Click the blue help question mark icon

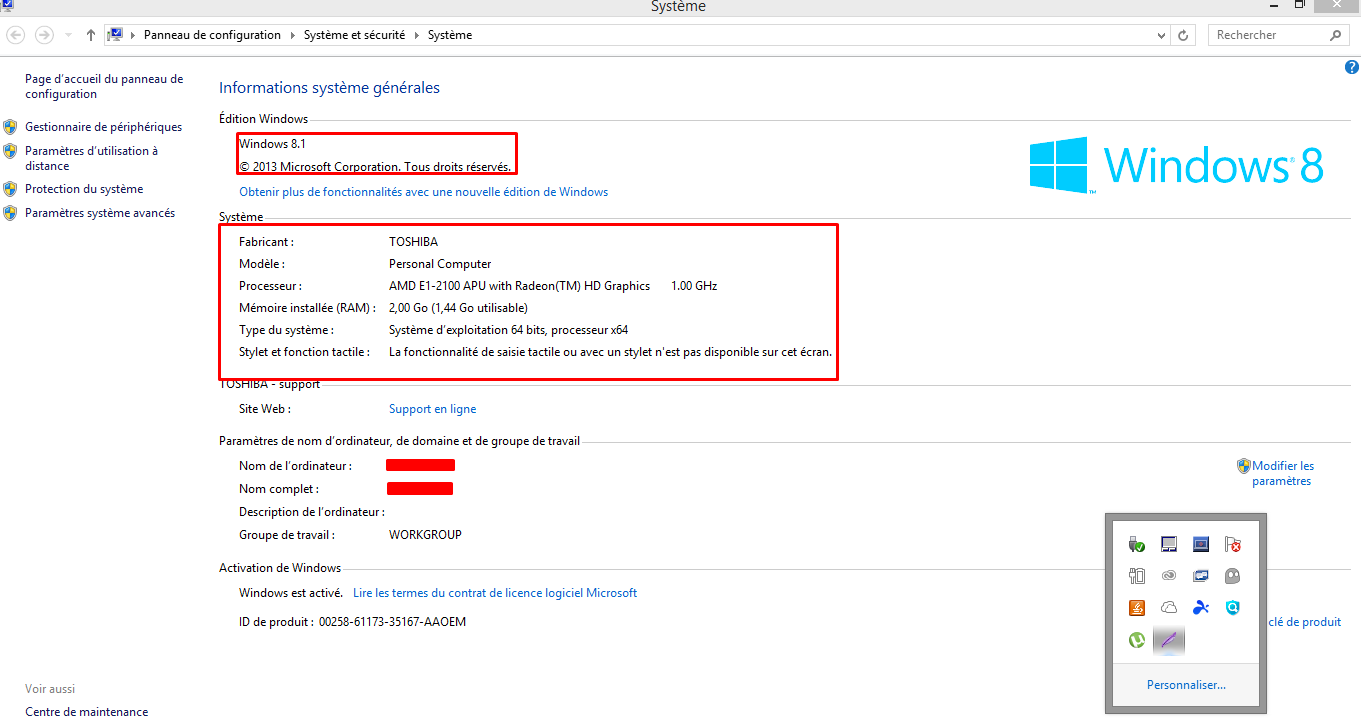(1352, 67)
